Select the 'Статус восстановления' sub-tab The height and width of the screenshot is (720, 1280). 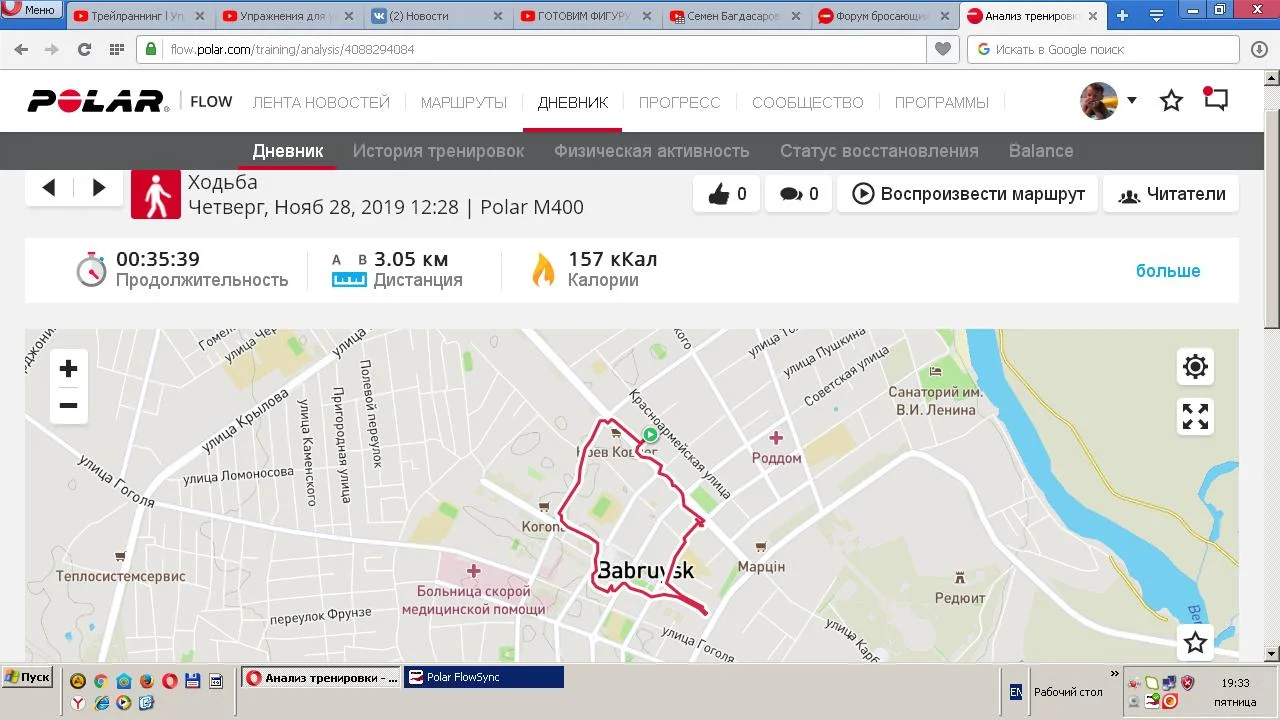coord(879,151)
